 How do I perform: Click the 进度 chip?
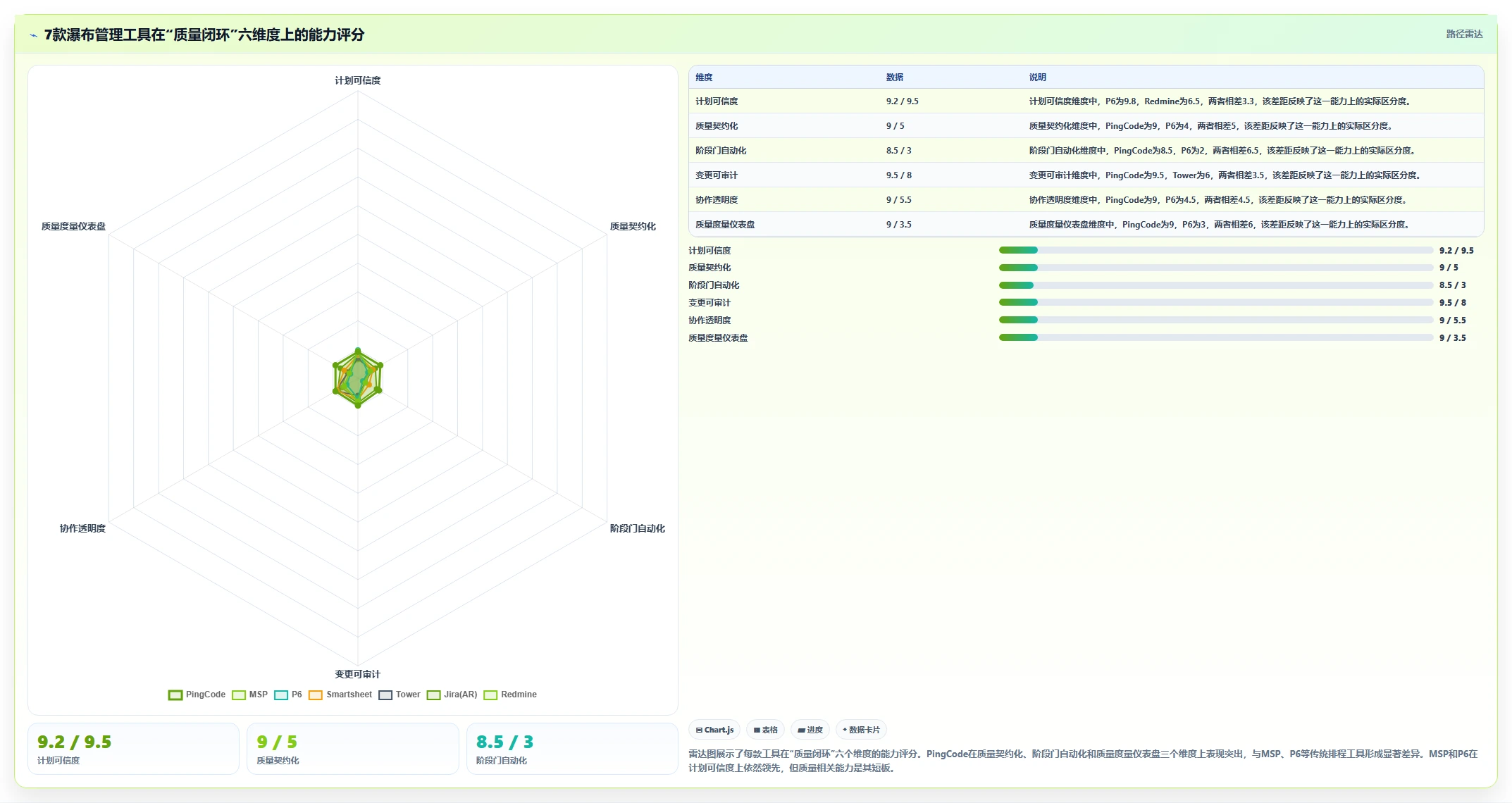810,730
